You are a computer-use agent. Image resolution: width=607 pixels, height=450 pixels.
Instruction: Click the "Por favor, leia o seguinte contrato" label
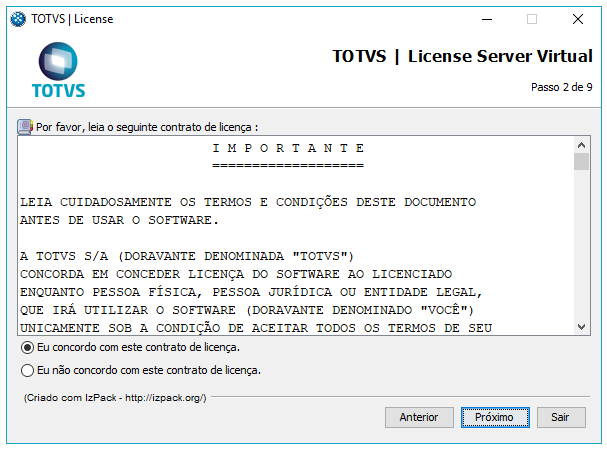pyautogui.click(x=146, y=127)
